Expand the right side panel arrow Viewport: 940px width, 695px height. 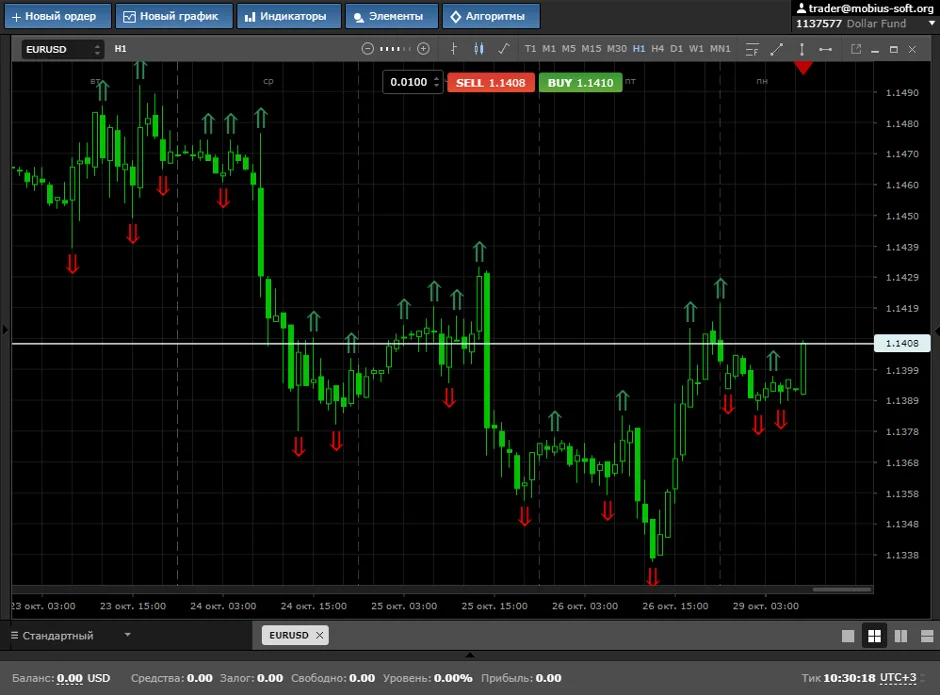click(936, 332)
